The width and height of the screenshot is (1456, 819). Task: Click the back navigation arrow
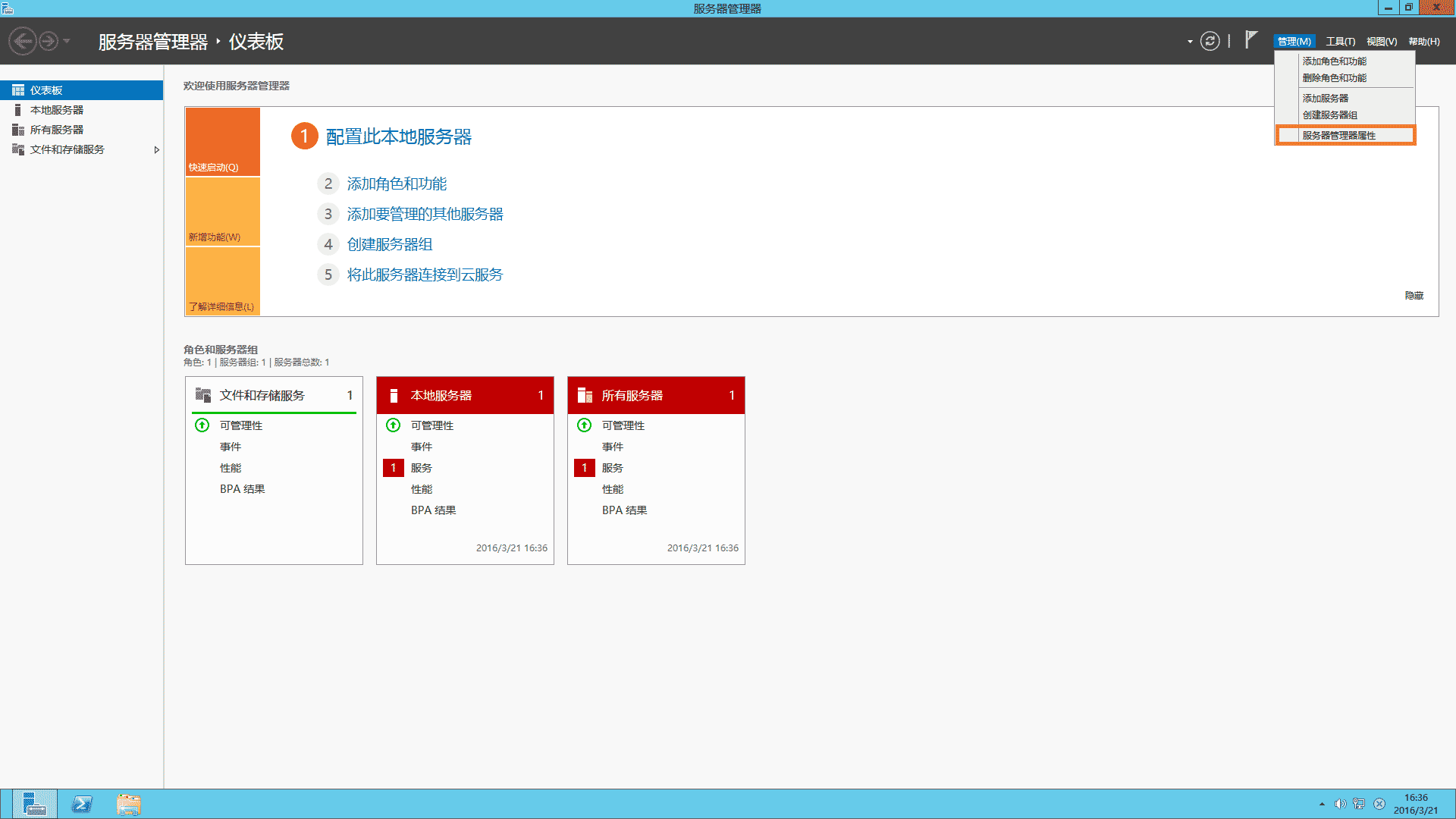[22, 41]
